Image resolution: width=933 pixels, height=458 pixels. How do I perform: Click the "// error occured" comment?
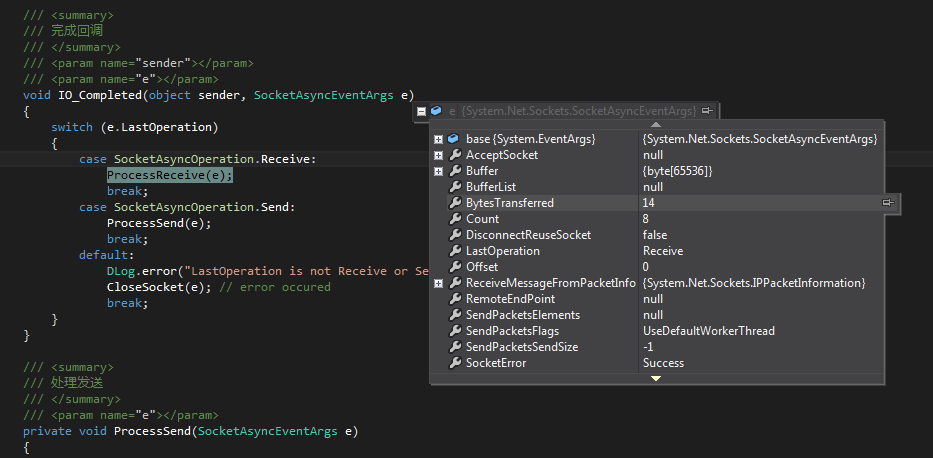275,287
